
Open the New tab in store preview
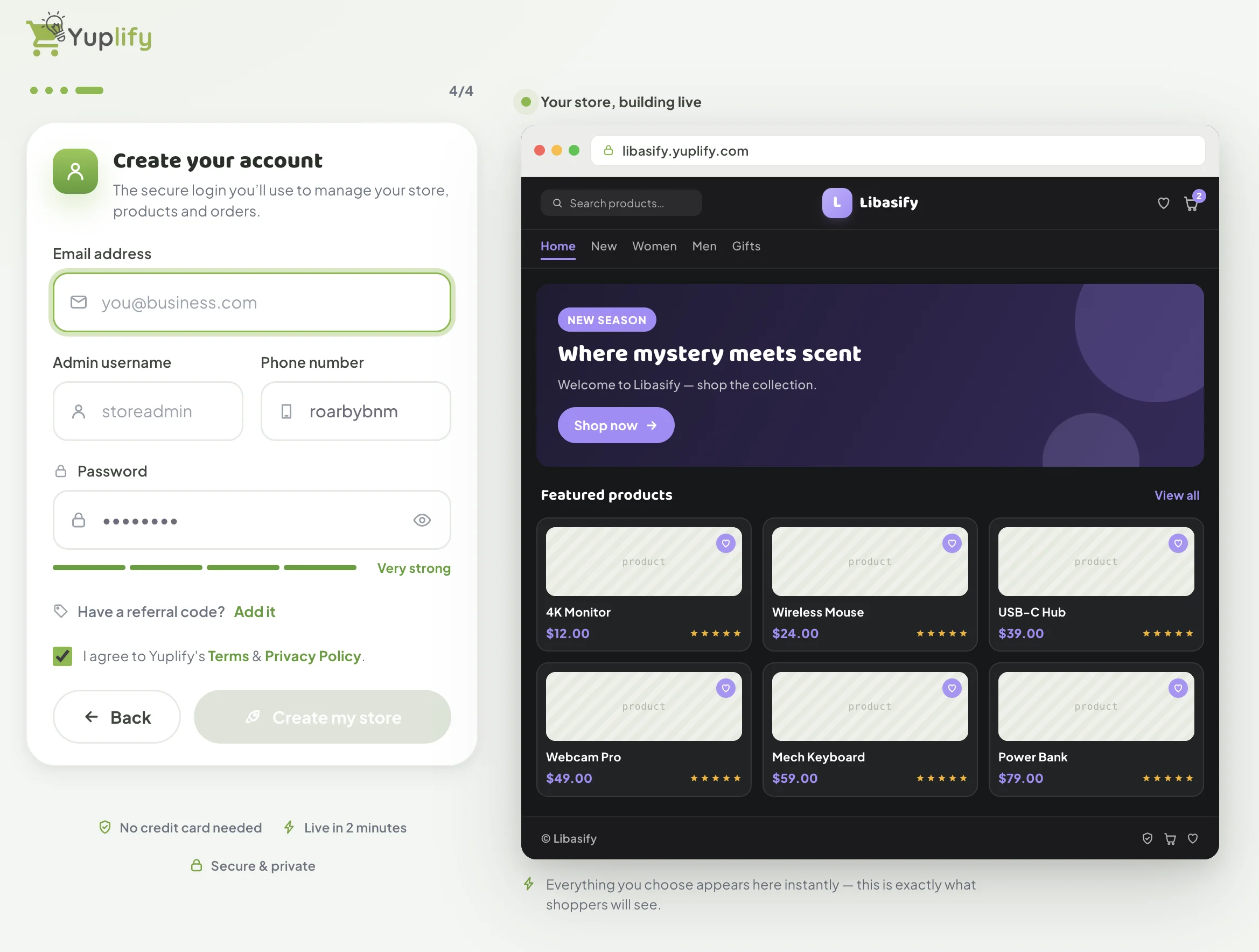point(604,247)
